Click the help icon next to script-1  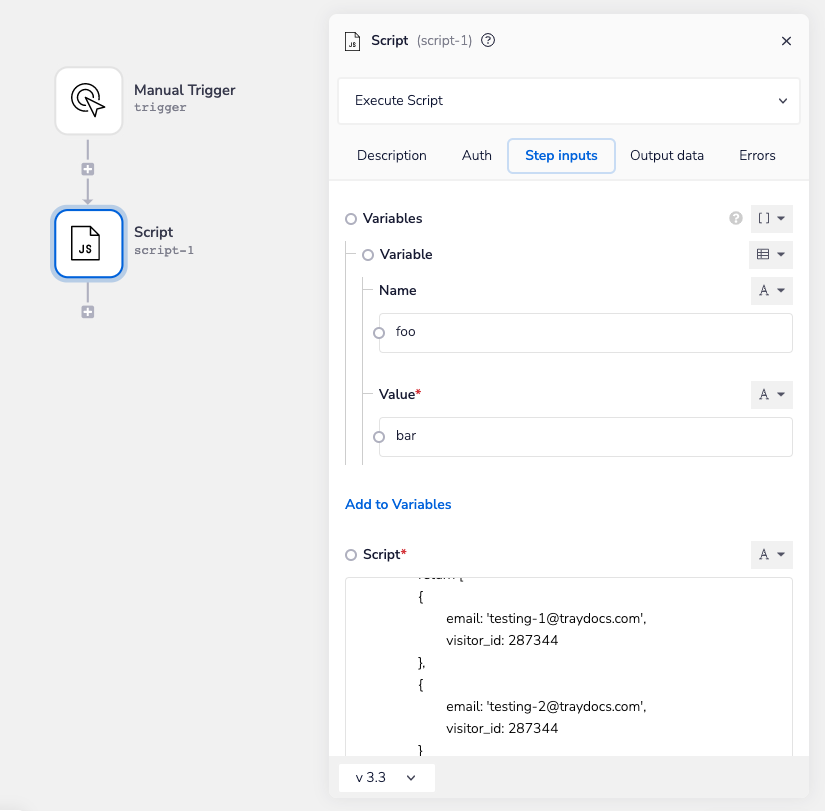pyautogui.click(x=488, y=41)
